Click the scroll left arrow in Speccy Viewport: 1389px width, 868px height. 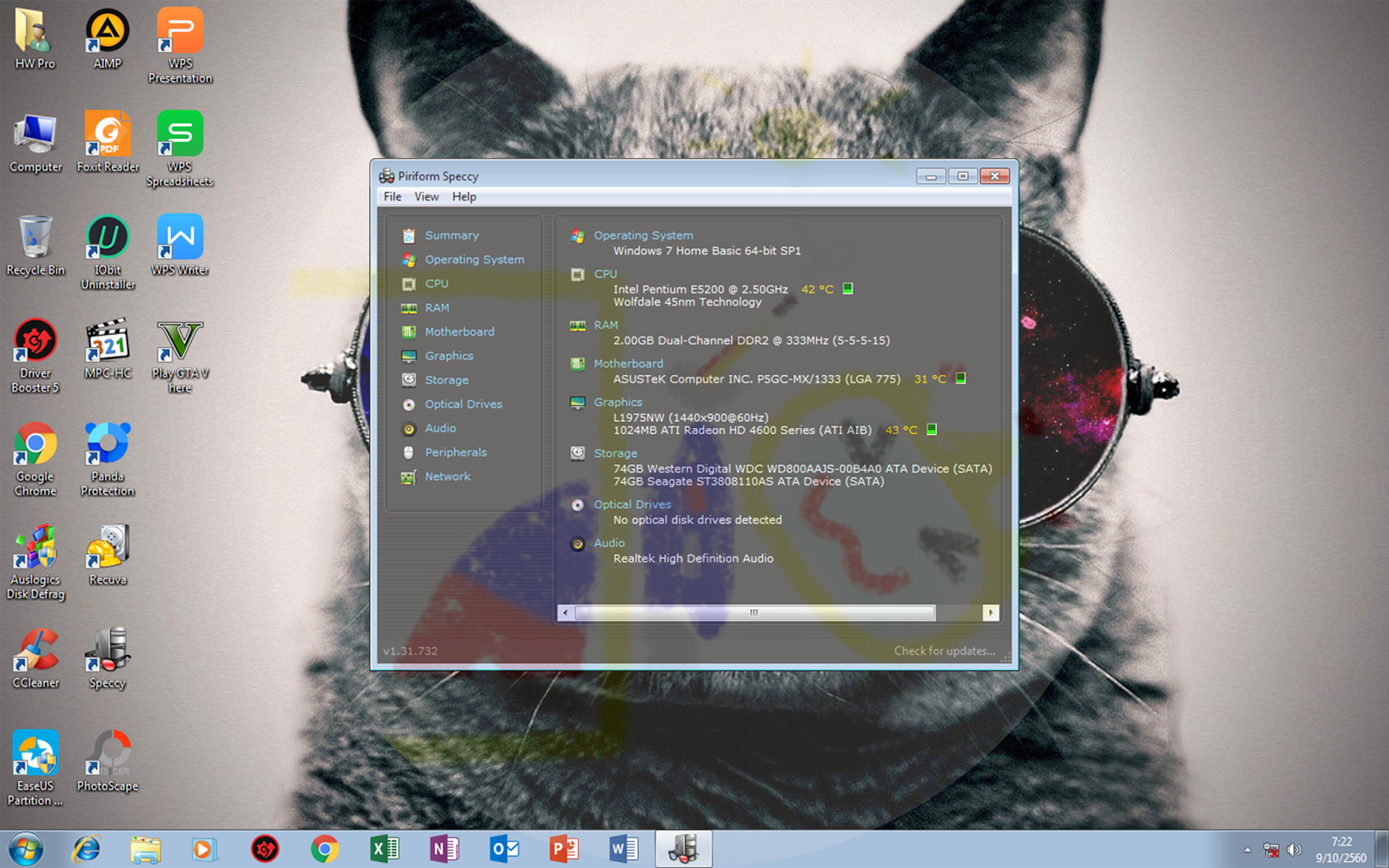[x=565, y=613]
